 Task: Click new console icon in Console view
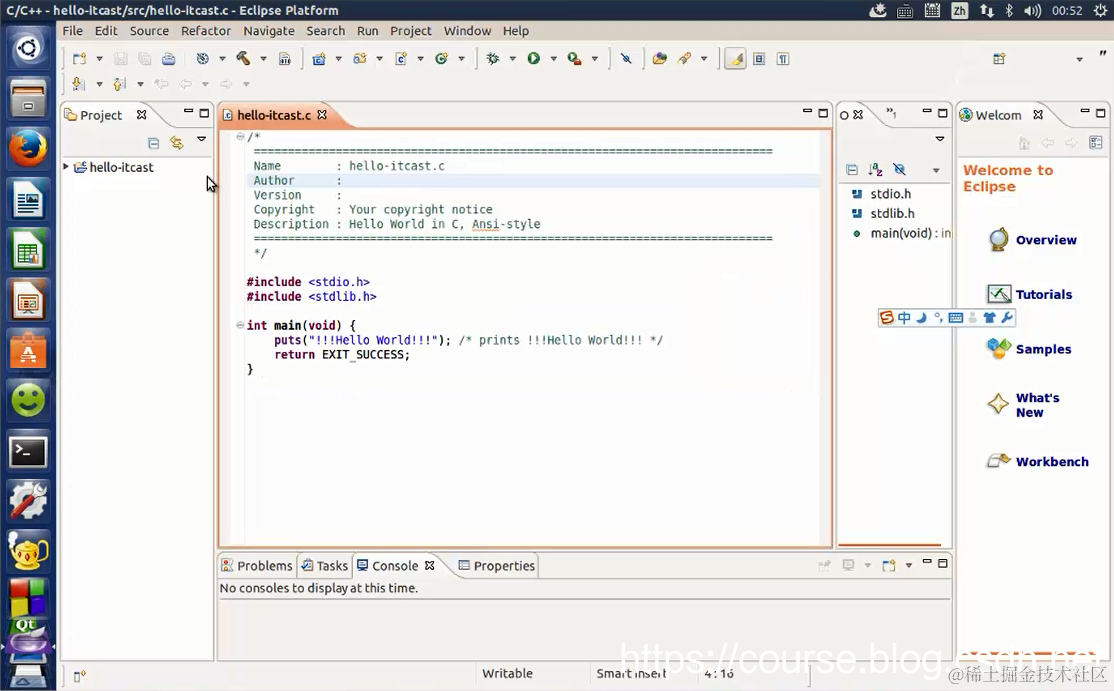[x=889, y=565]
